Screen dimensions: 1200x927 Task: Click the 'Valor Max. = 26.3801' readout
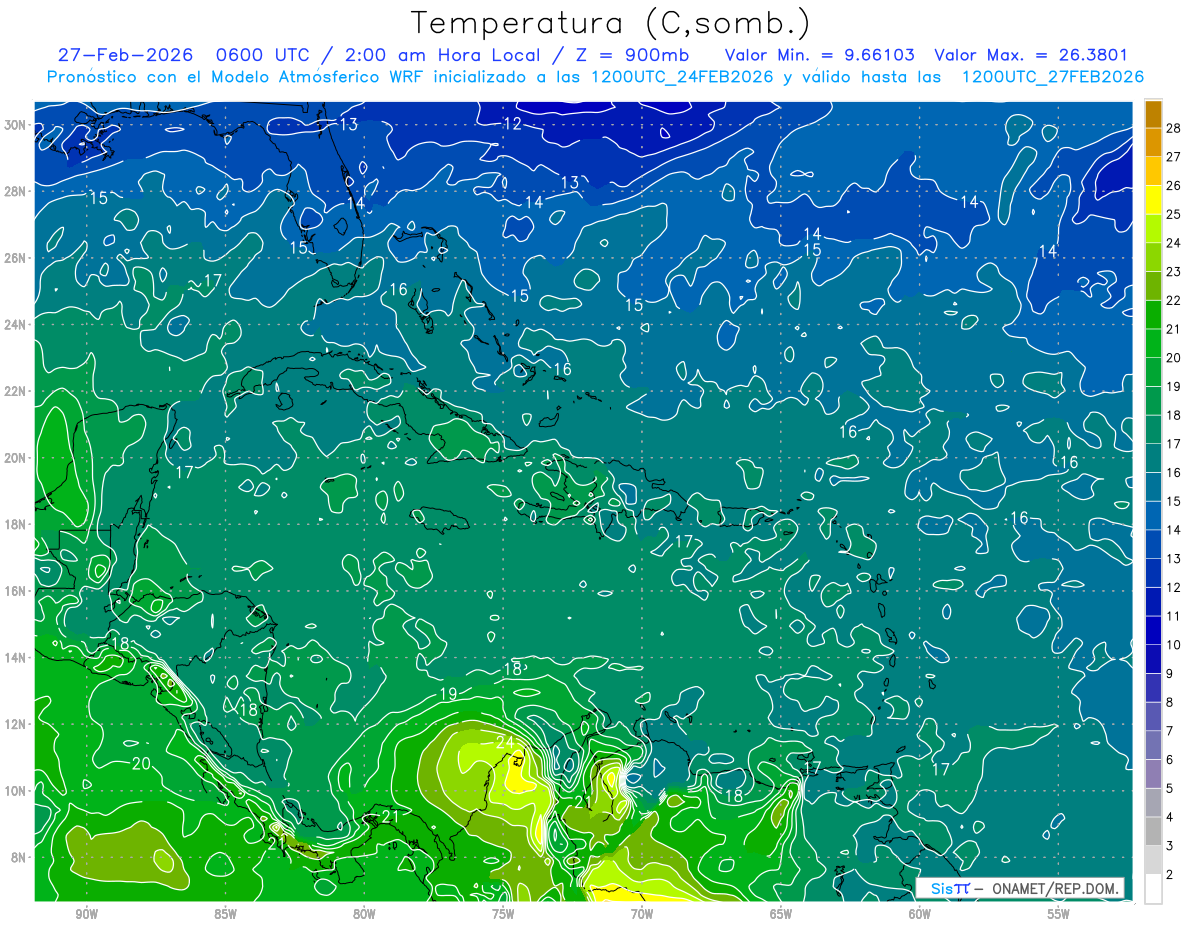(1031, 55)
